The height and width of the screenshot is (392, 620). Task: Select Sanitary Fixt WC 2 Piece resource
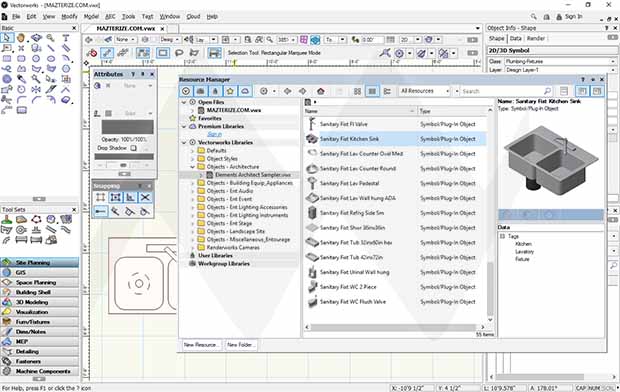pyautogui.click(x=395, y=287)
